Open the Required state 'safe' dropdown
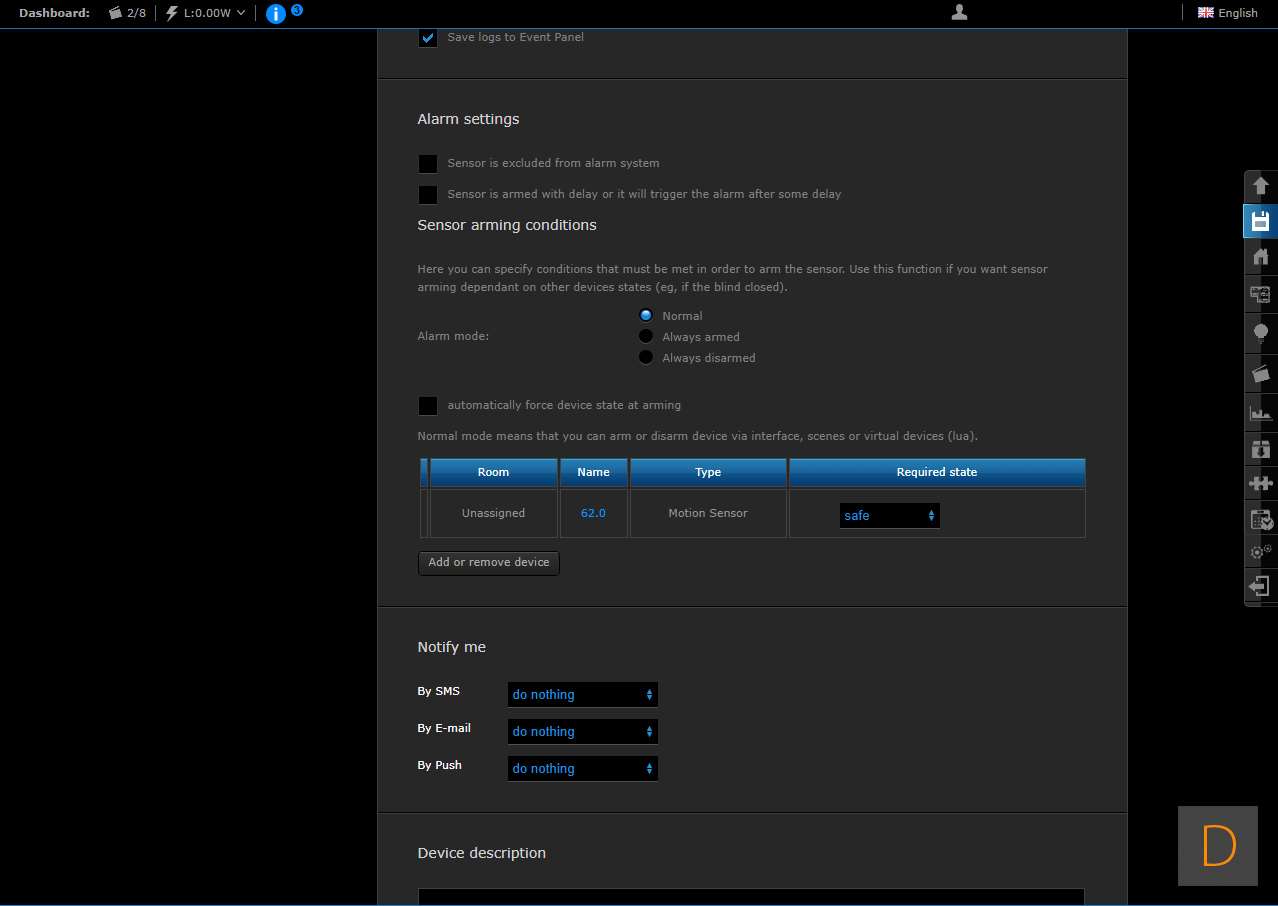 [889, 516]
